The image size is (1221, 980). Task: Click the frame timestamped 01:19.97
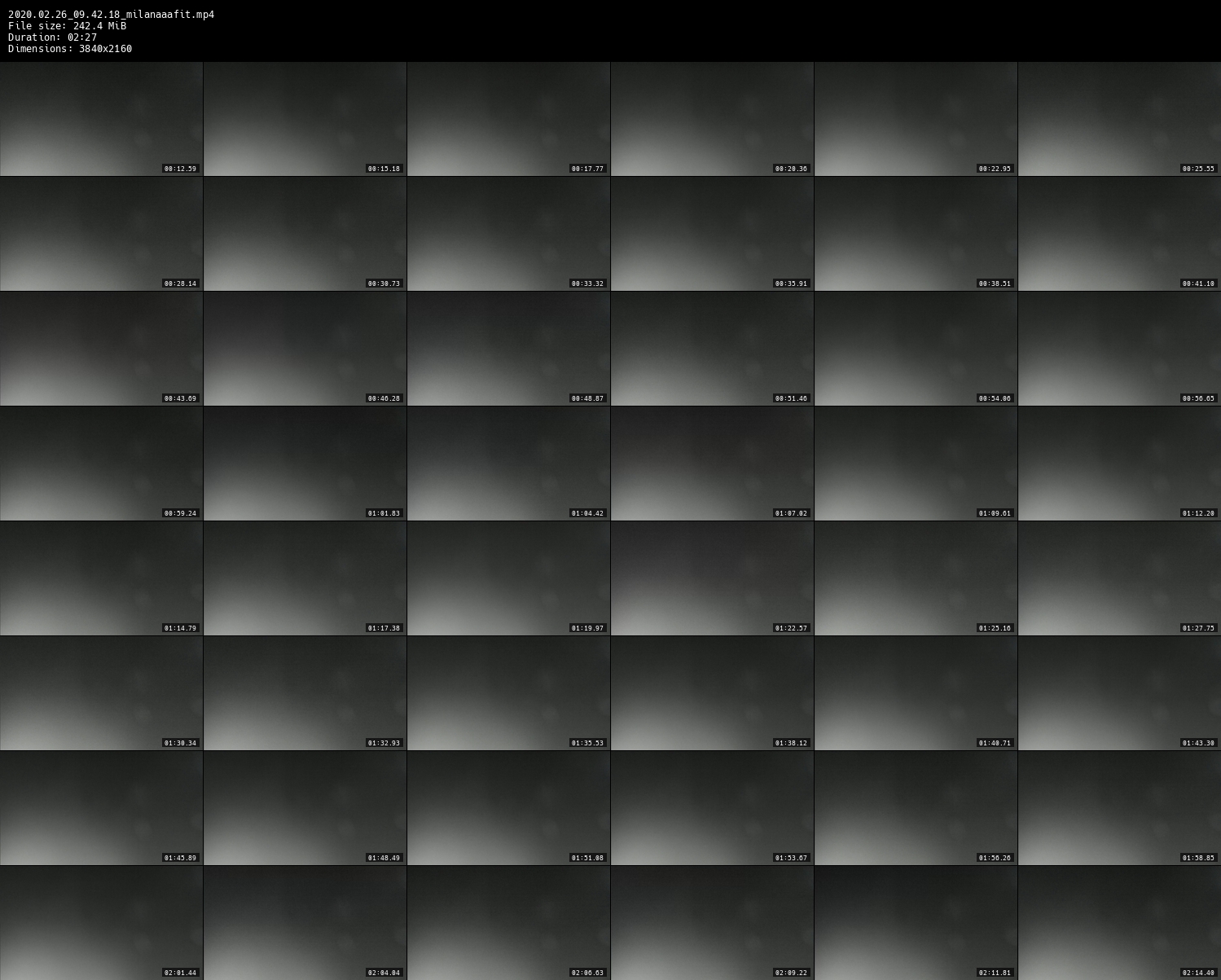508,578
